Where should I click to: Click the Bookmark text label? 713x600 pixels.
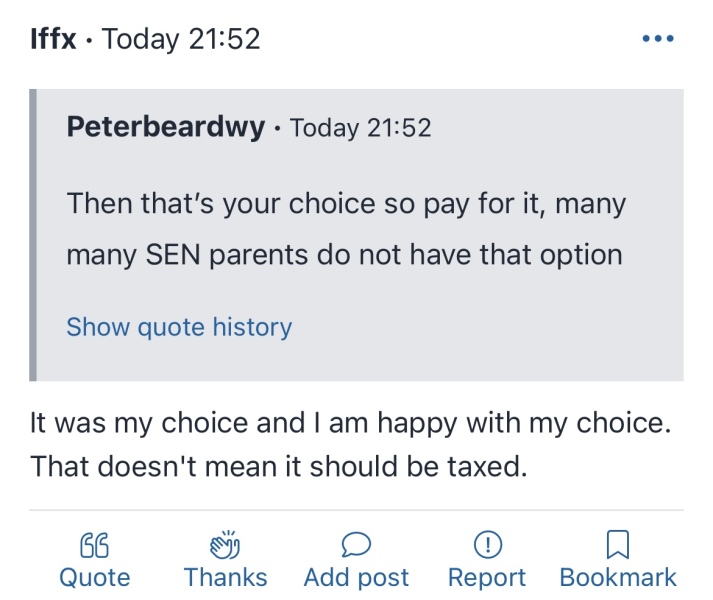pos(618,577)
